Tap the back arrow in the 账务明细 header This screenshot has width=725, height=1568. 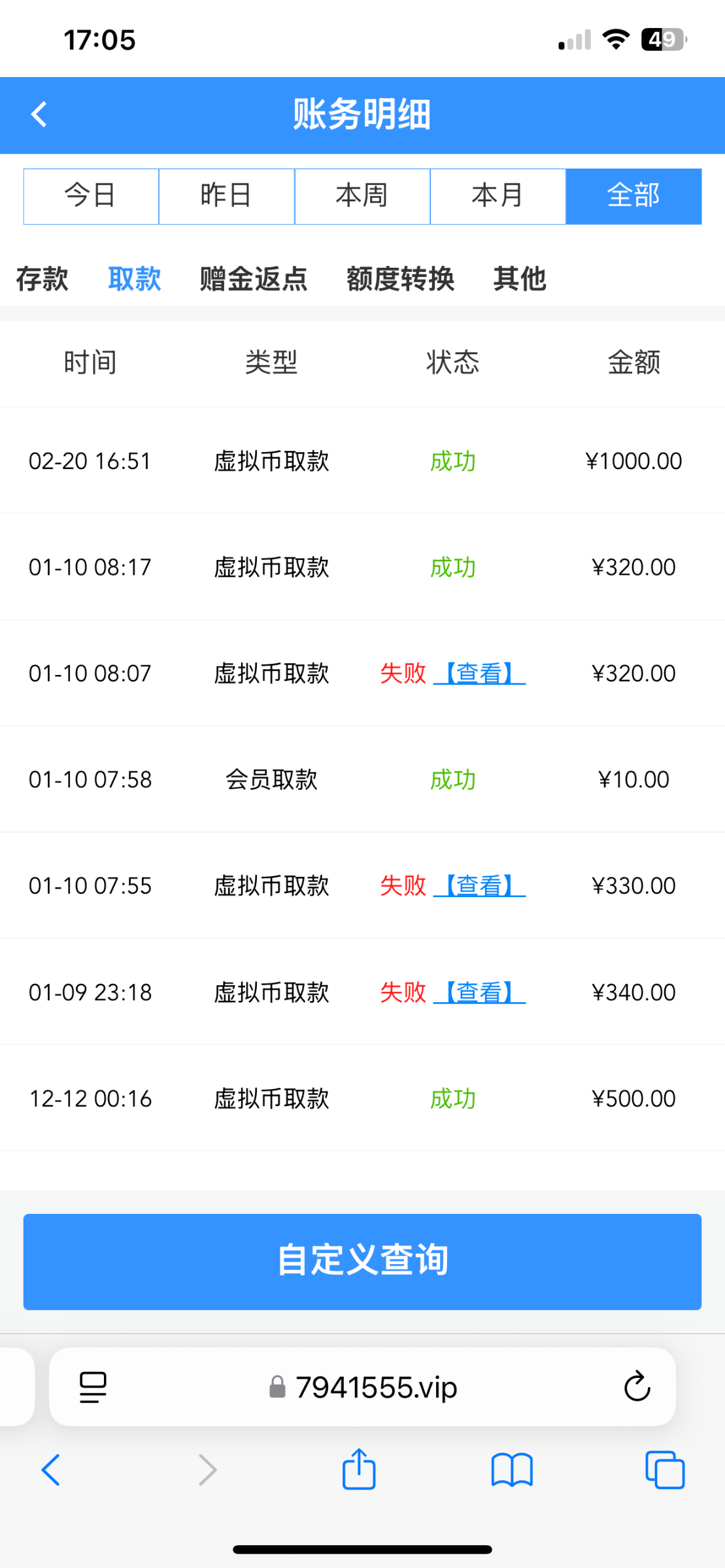pyautogui.click(x=39, y=114)
